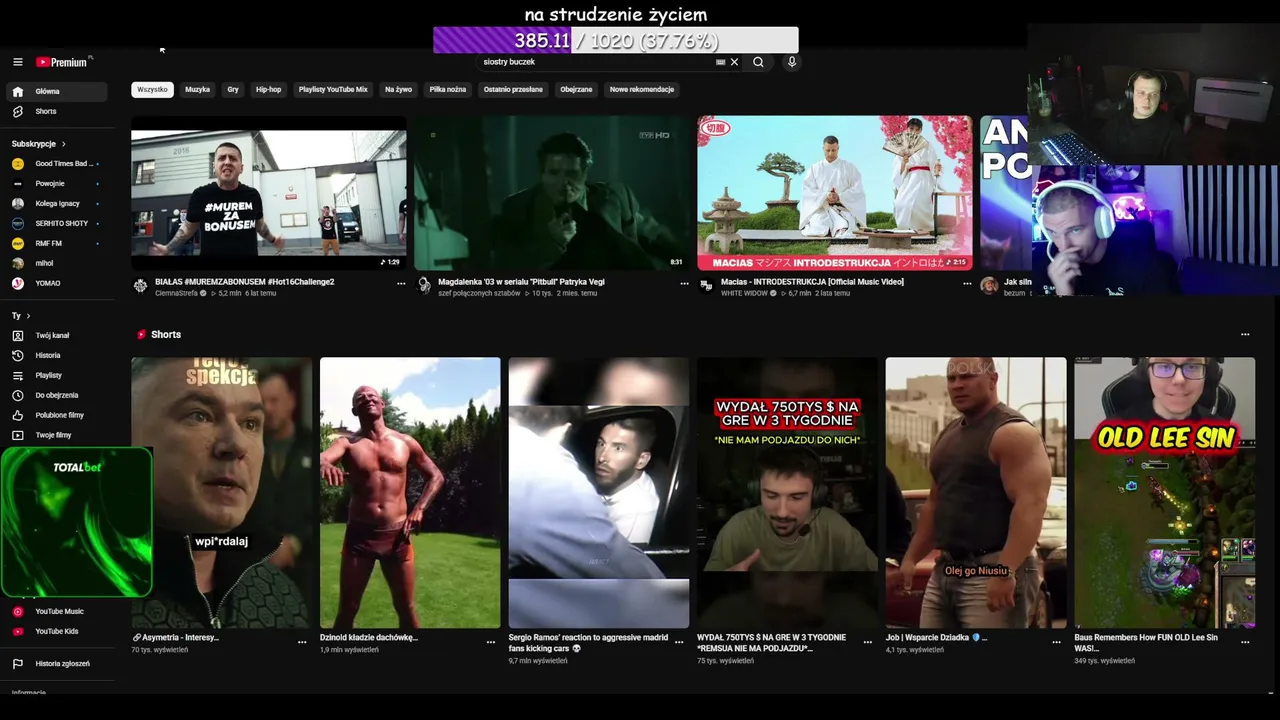Open the Asymetria short thumbnail
The image size is (1280, 720).
click(x=221, y=493)
